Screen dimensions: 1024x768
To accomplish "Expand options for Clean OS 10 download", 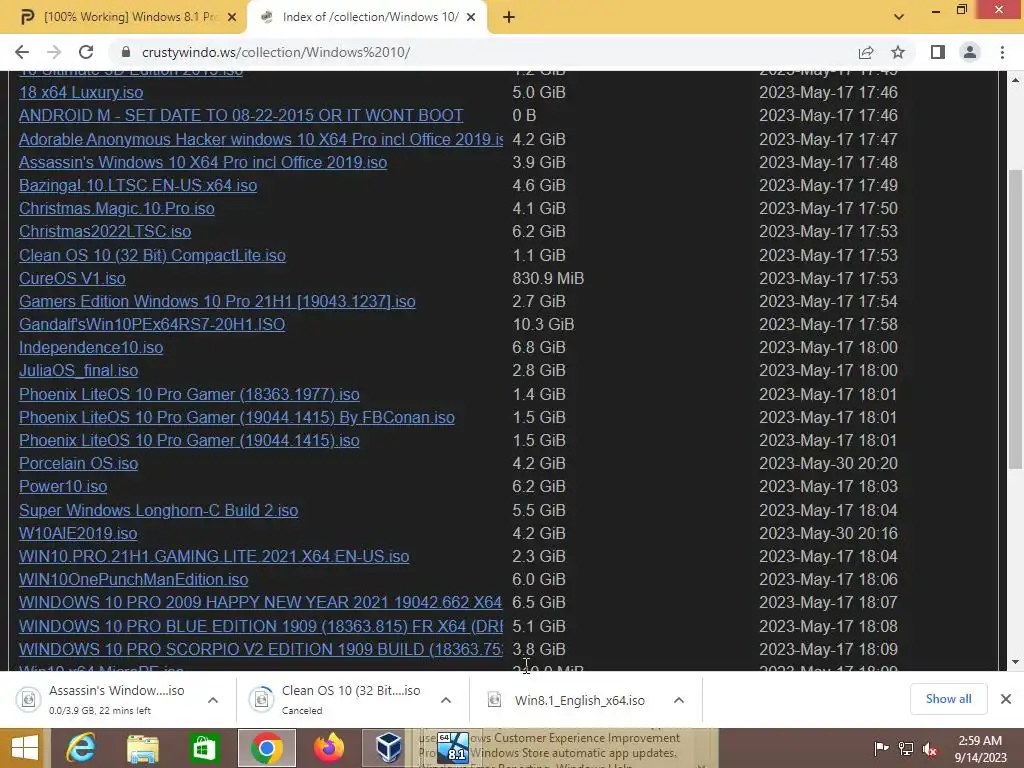I will (446, 700).
